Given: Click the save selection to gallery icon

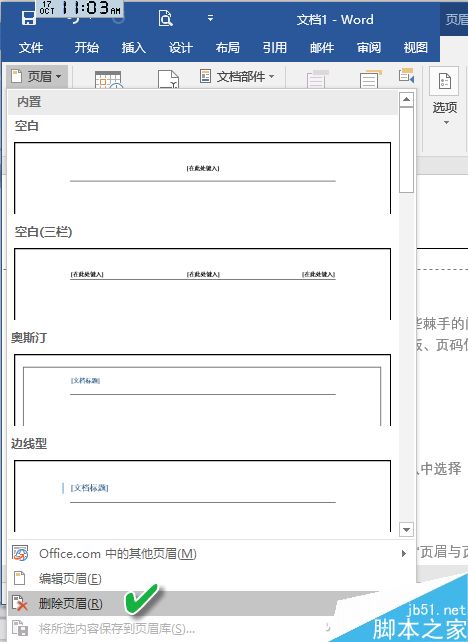Looking at the screenshot, I should [20, 628].
